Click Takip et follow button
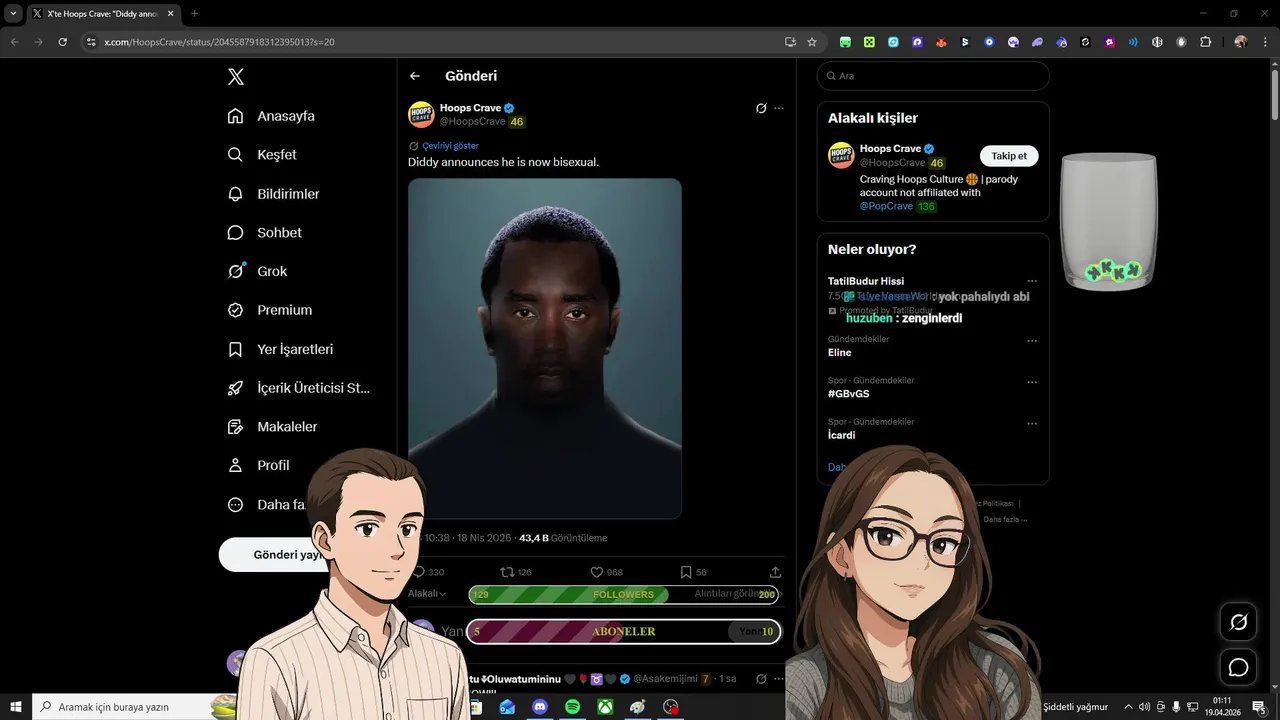Viewport: 1280px width, 720px height. 1009,156
